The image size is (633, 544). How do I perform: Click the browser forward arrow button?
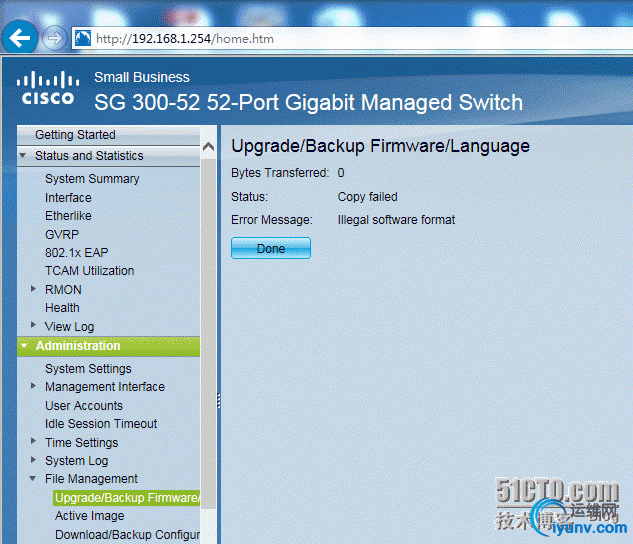54,38
